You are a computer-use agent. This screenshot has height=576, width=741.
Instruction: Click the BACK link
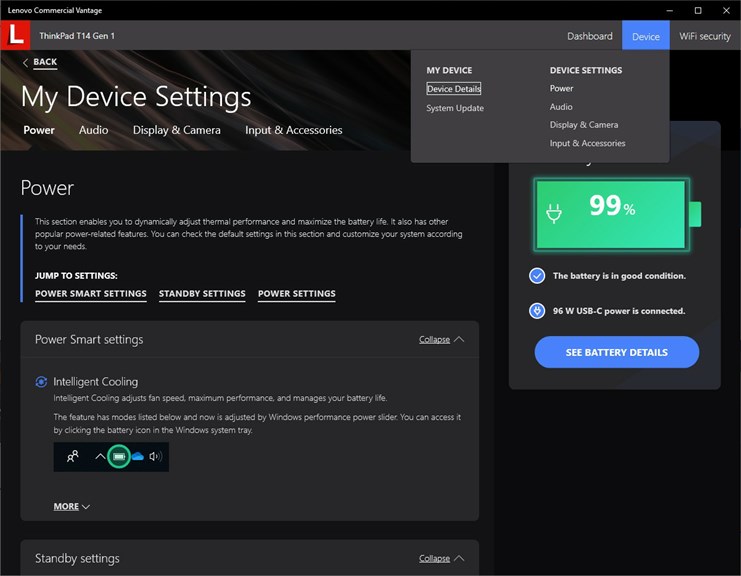coord(45,62)
